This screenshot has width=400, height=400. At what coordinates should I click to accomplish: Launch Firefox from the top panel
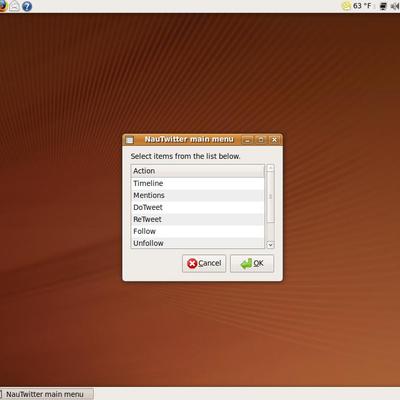point(3,6)
